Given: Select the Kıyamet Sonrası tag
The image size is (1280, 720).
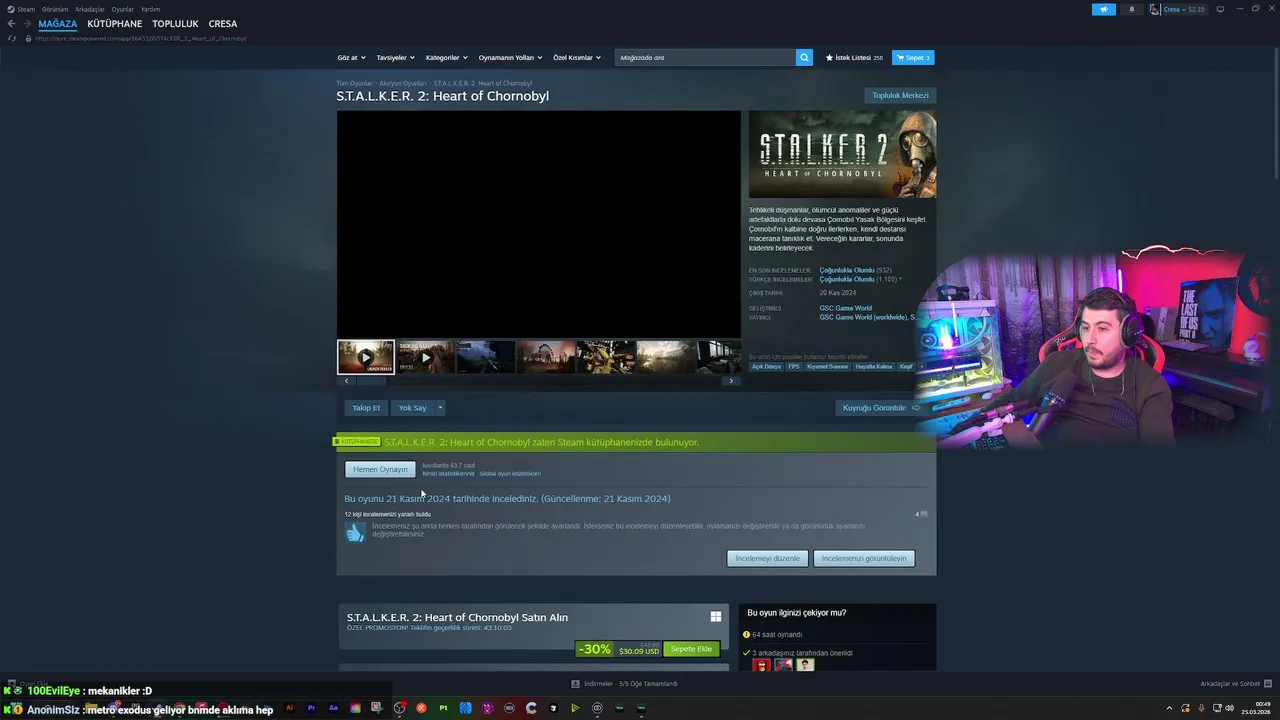Looking at the screenshot, I should tap(827, 367).
